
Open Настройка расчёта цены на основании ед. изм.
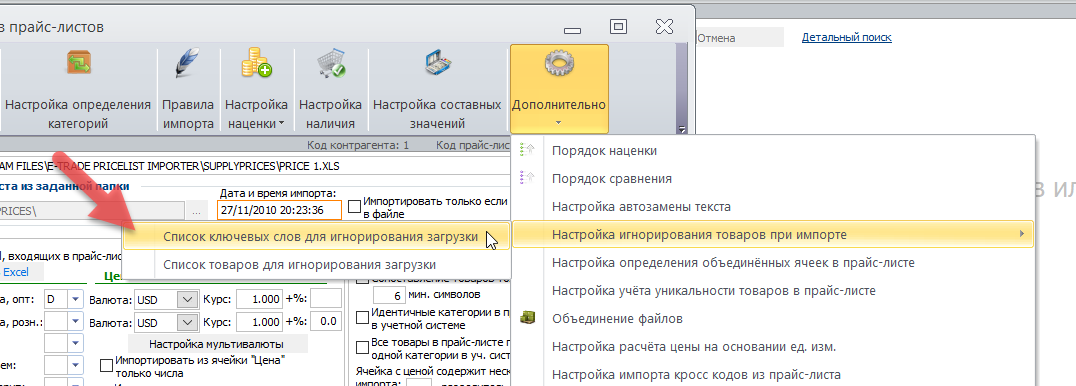[773, 347]
